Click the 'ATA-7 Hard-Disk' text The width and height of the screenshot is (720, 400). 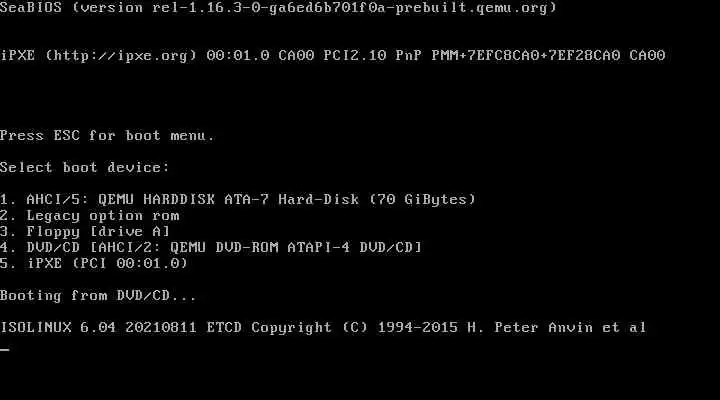pyautogui.click(x=292, y=199)
